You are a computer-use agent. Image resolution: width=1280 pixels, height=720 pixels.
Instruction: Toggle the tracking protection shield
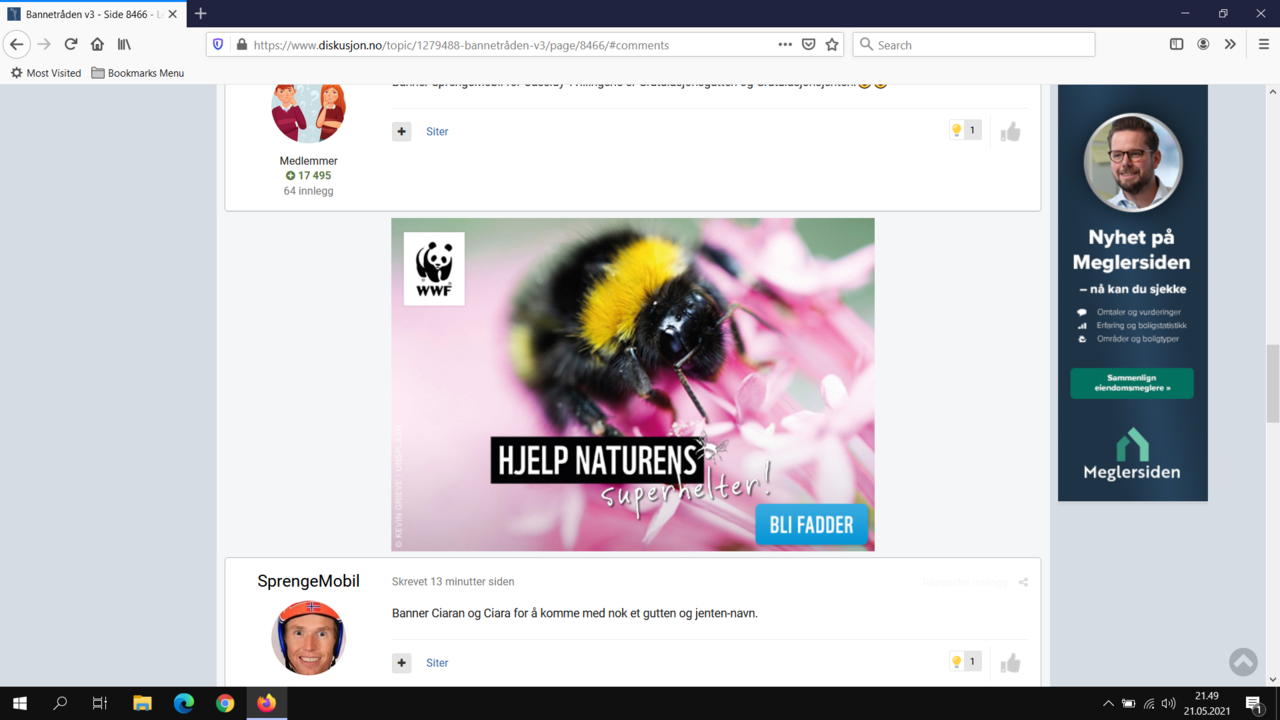pos(217,44)
